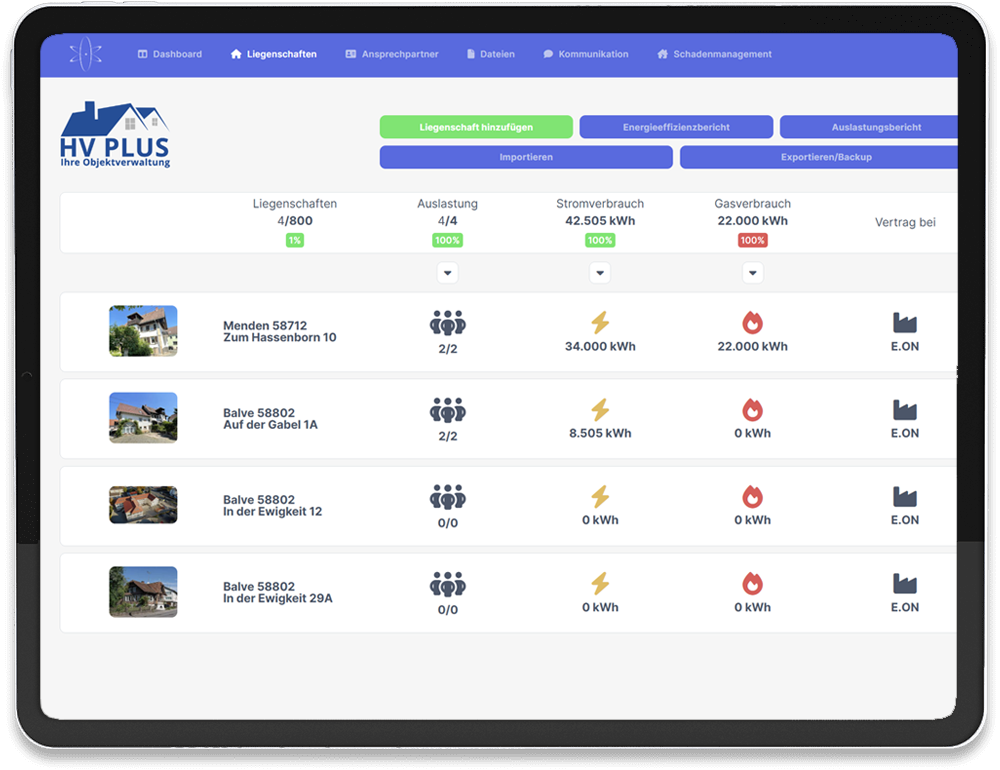
Task: Open the Dashboard menu item
Action: pos(170,54)
